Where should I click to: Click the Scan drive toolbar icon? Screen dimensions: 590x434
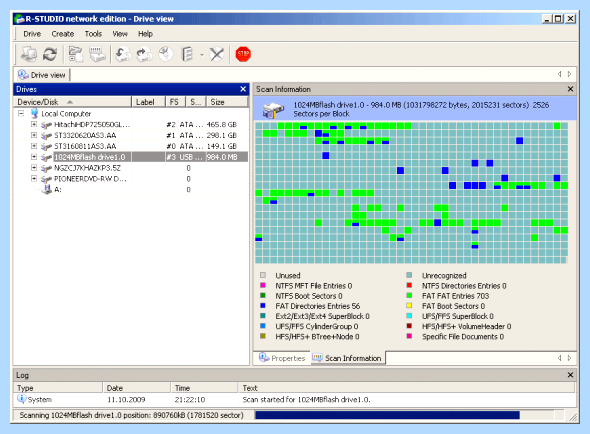[x=97, y=54]
